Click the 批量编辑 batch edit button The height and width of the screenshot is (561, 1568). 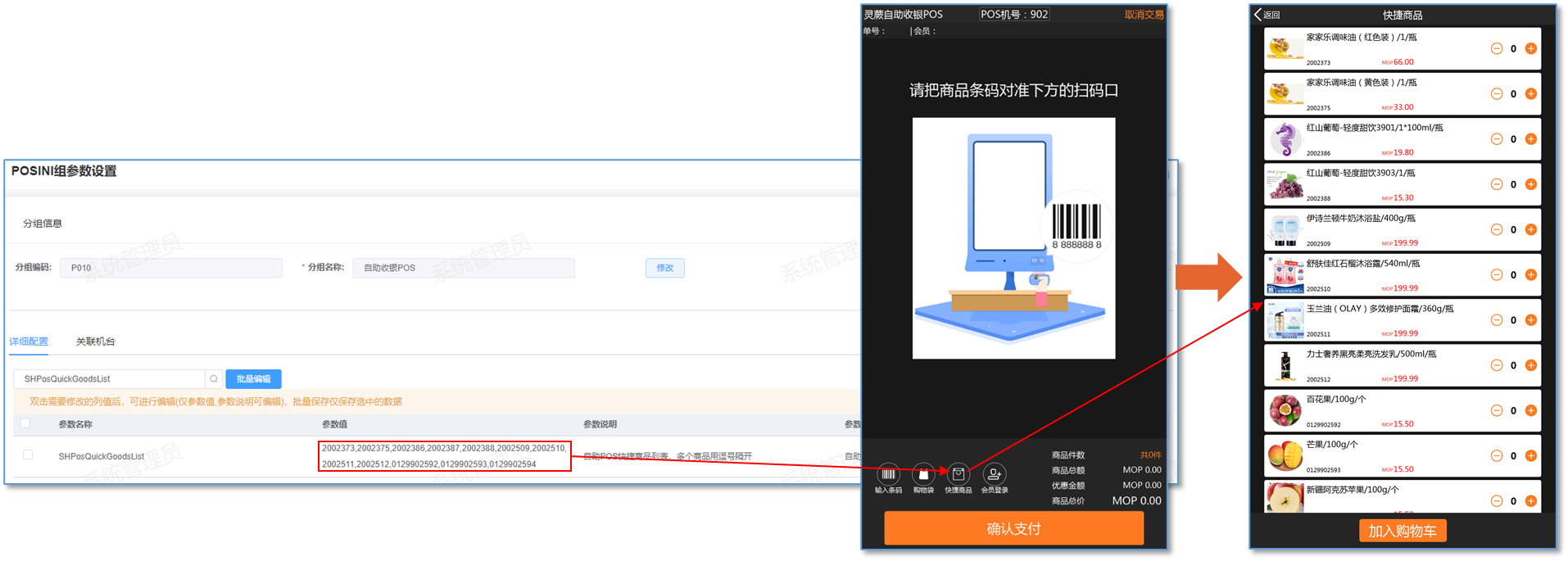point(253,379)
